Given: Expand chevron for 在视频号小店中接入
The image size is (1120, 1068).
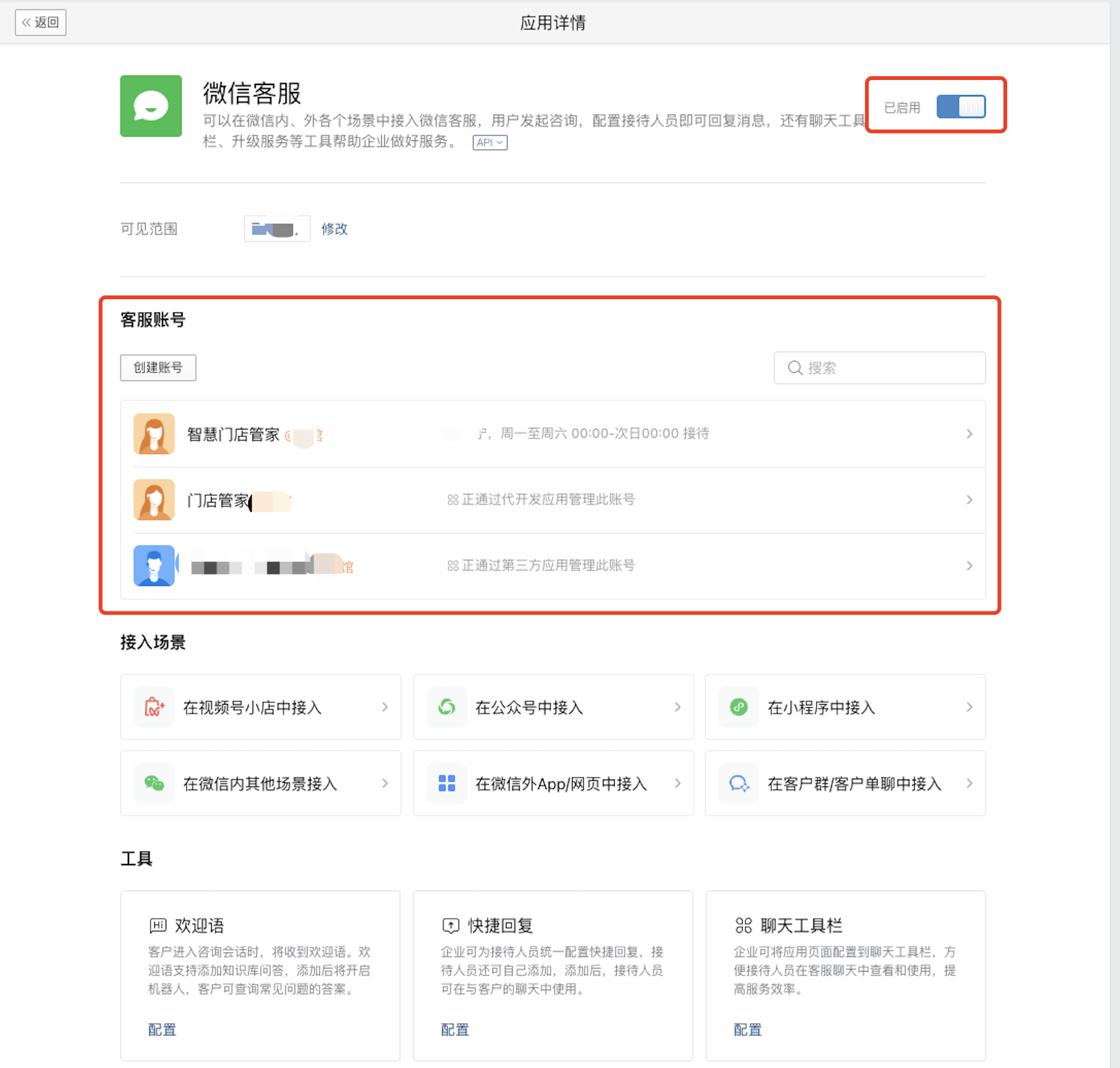Looking at the screenshot, I should click(385, 707).
